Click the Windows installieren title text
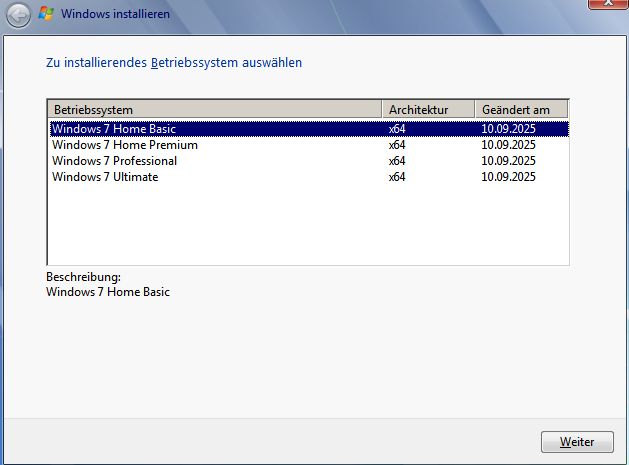Screen dimensions: 629x465 115,14
